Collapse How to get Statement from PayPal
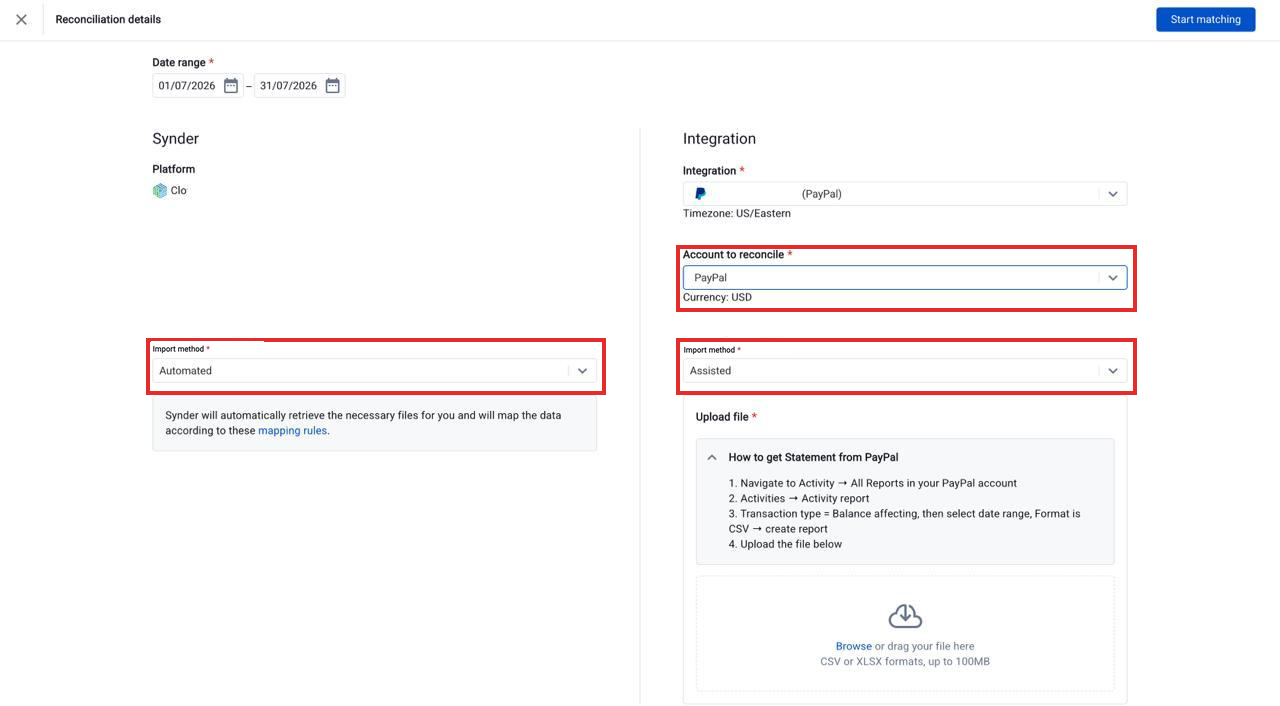The height and width of the screenshot is (706, 1280). (712, 457)
